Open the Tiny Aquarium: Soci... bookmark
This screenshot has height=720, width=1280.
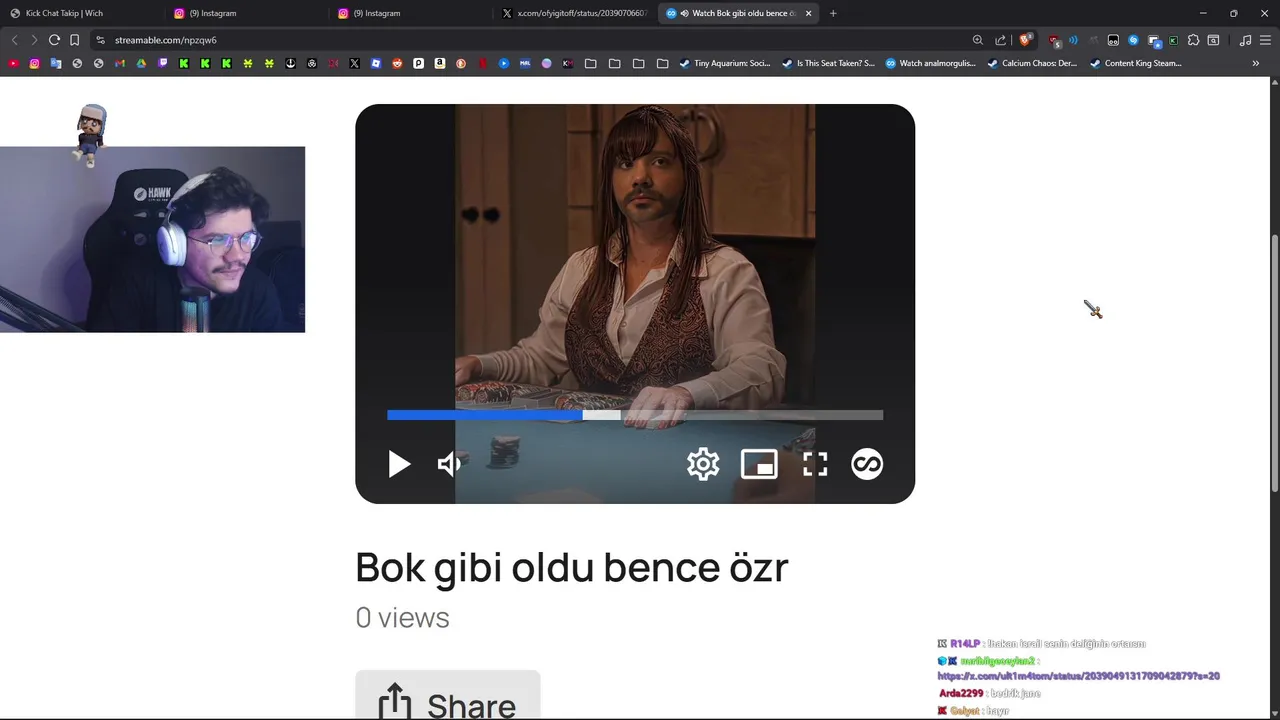(725, 63)
